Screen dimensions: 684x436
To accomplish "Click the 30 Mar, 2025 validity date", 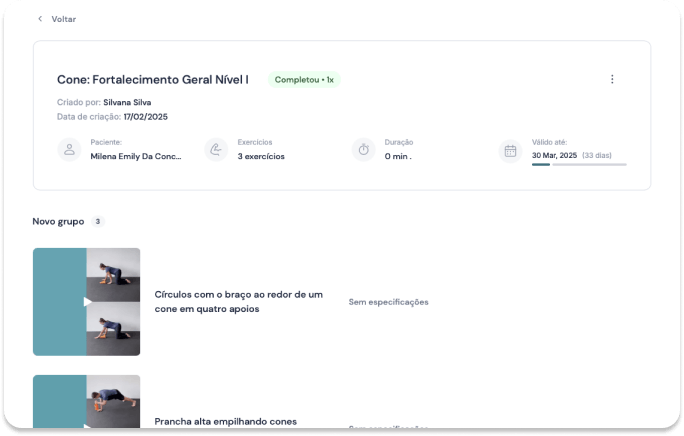I will [x=554, y=156].
